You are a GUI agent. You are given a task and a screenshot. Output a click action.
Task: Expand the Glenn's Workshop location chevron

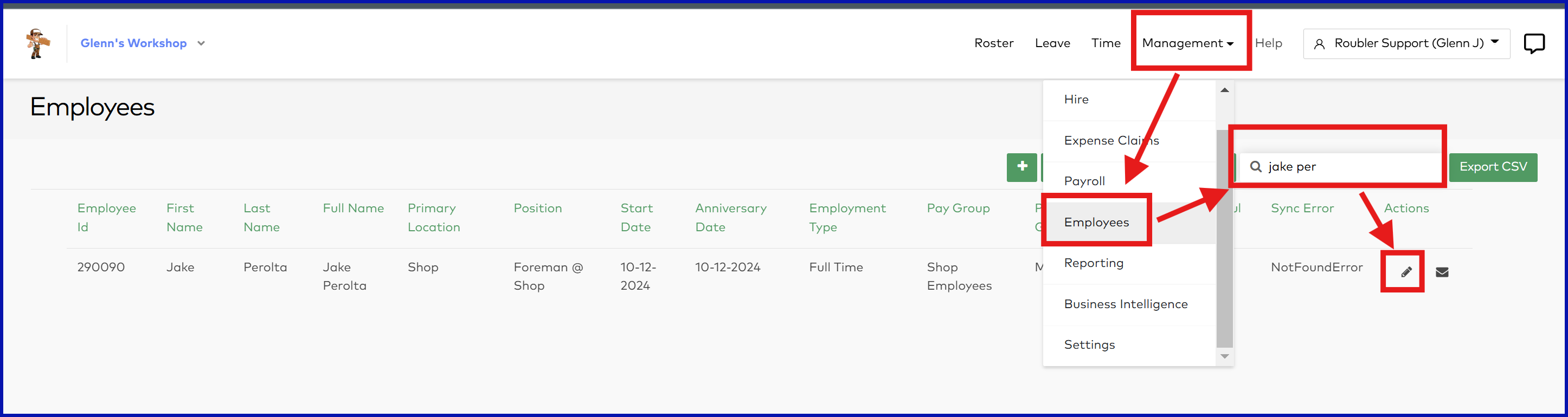(x=201, y=43)
